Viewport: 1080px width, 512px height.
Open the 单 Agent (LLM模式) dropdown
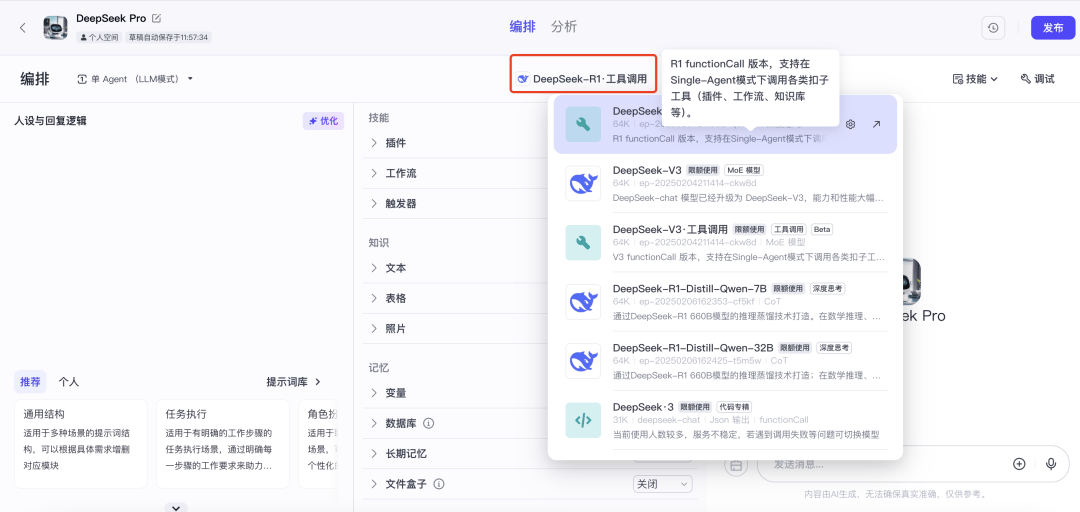135,79
